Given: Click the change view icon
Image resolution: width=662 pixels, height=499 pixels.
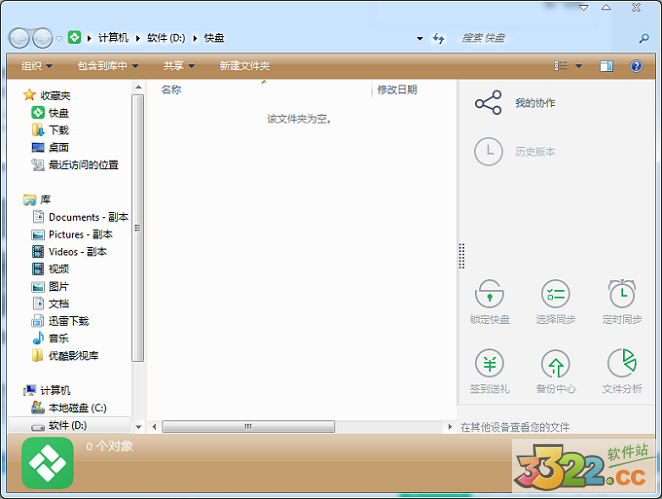Looking at the screenshot, I should click(x=561, y=66).
